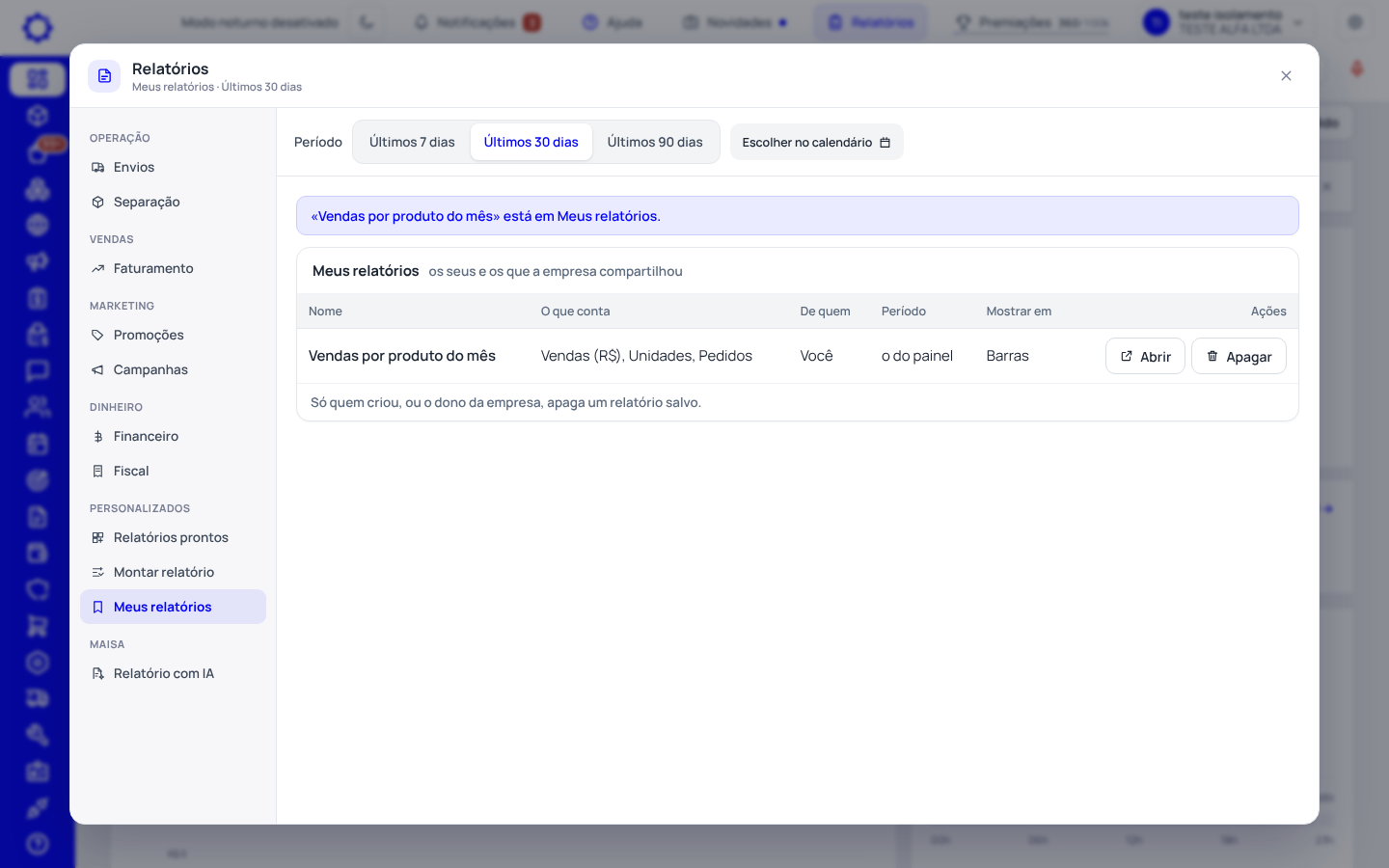Image resolution: width=1389 pixels, height=868 pixels.
Task: Click the Período label beside the period tabs
Action: tap(318, 142)
